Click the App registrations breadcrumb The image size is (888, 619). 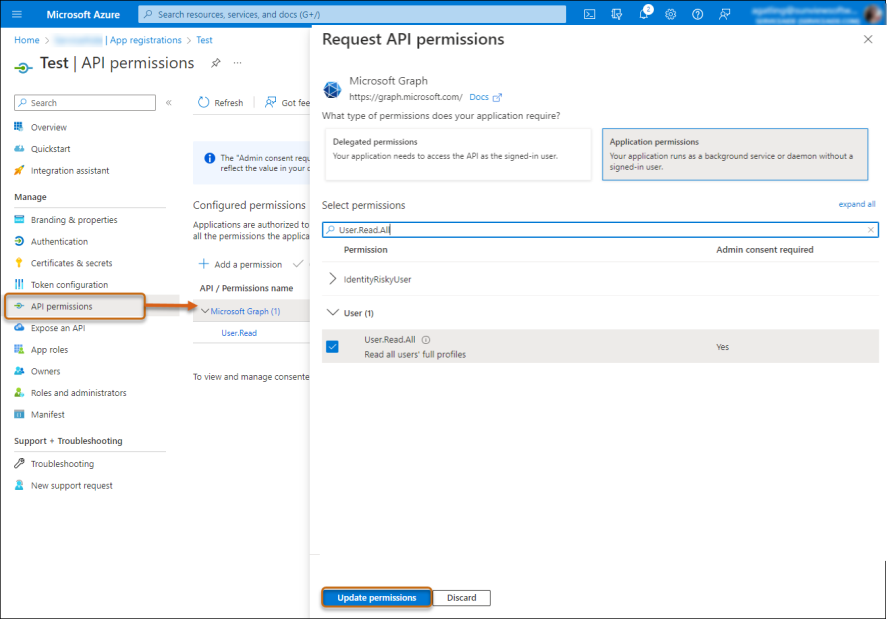pyautogui.click(x=146, y=40)
